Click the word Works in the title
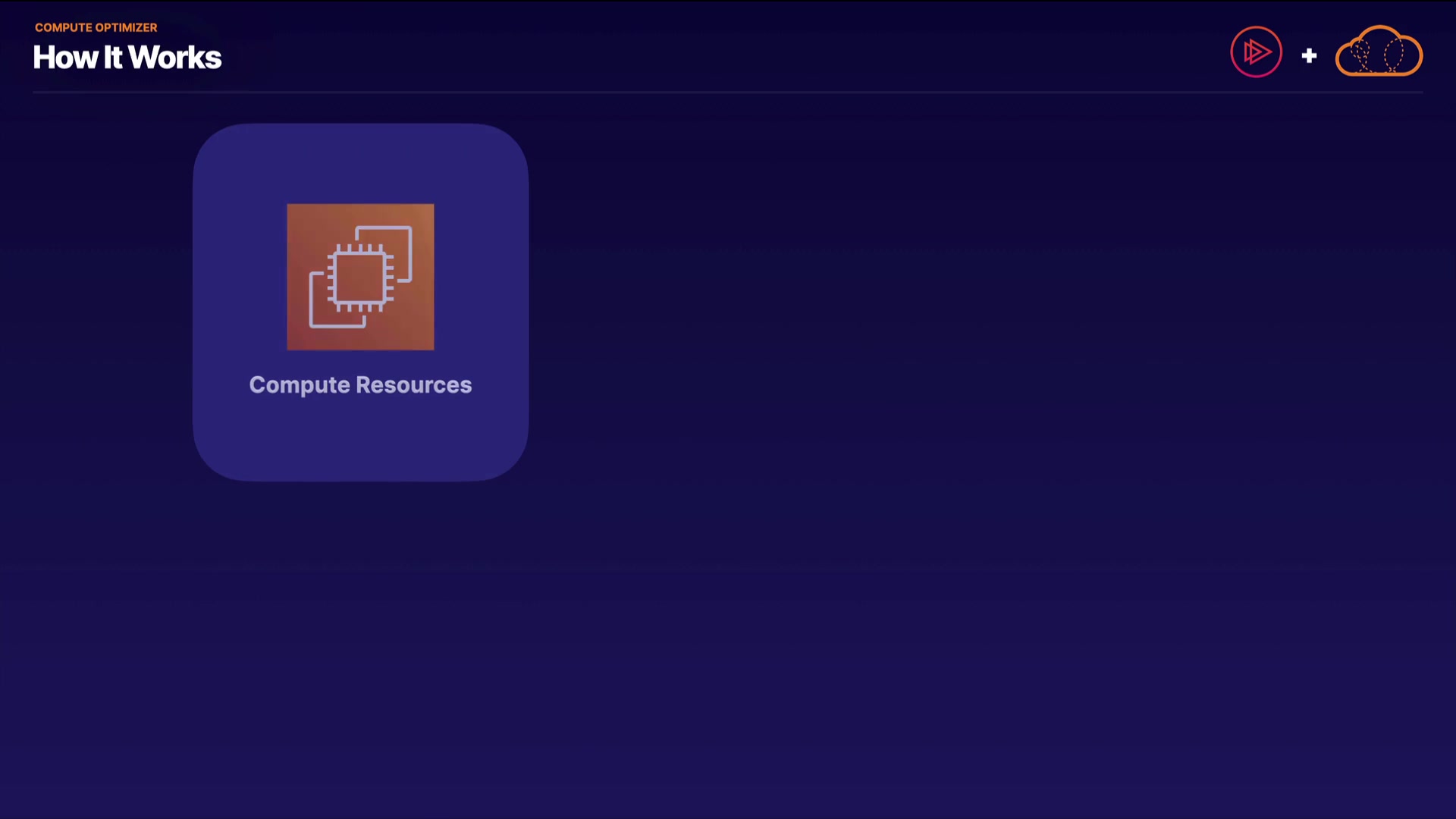The height and width of the screenshot is (819, 1456). point(175,58)
